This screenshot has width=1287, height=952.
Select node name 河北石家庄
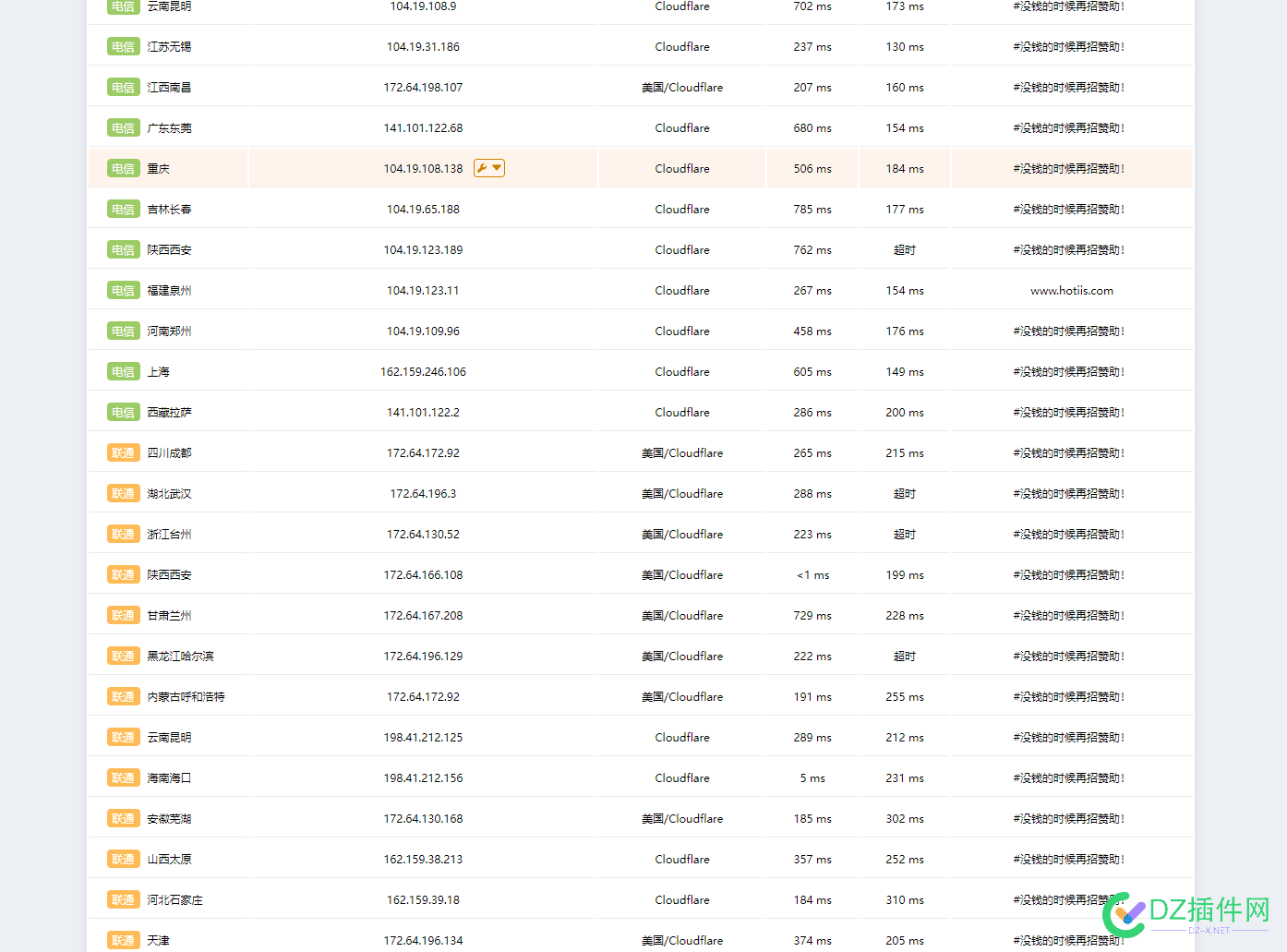[x=175, y=900]
